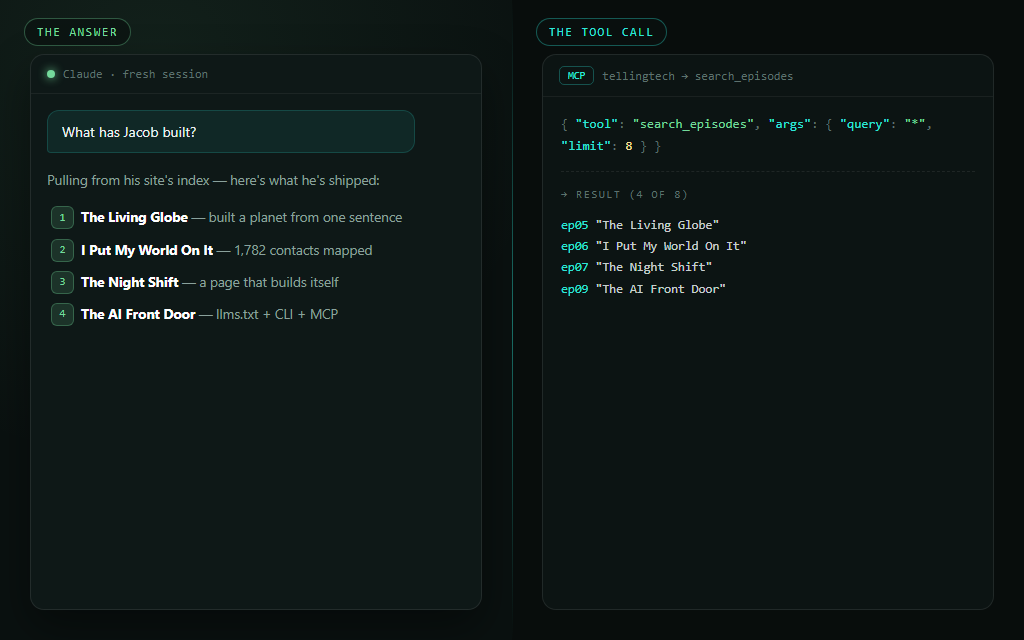This screenshot has width=1024, height=640.
Task: Click "search_episodes" value in the JSON call
Action: tap(693, 124)
